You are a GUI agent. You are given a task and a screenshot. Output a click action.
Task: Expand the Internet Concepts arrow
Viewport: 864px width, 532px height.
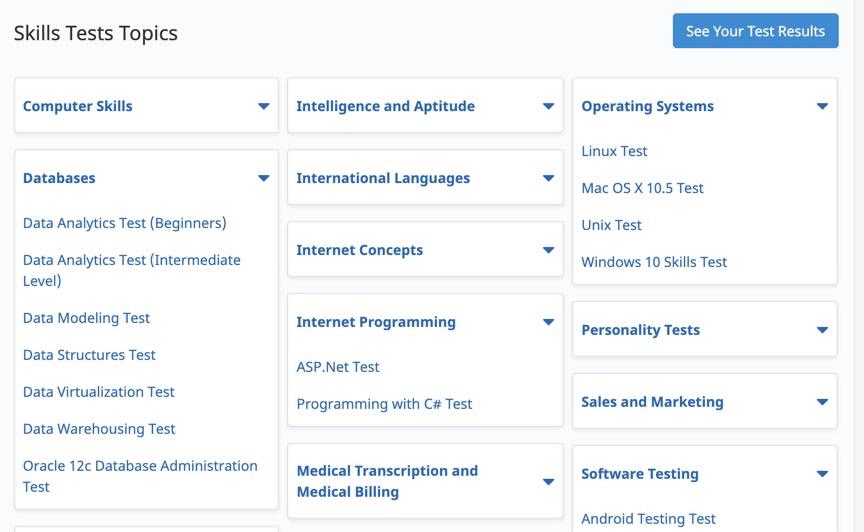point(548,250)
